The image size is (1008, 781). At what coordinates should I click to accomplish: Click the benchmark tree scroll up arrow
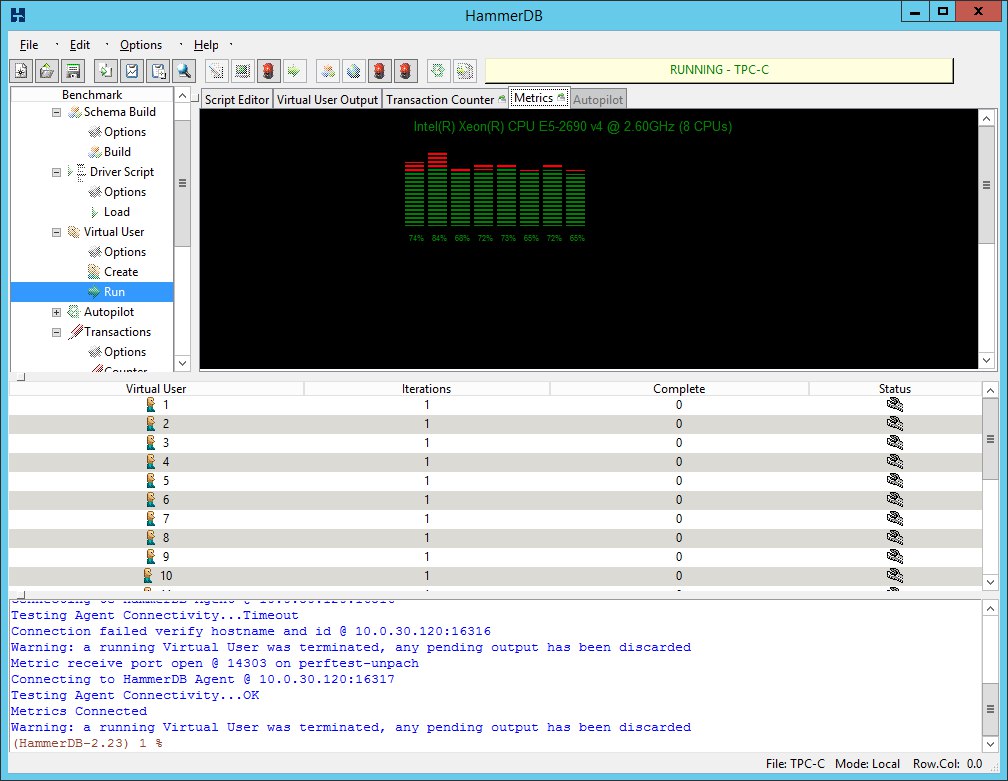183,96
